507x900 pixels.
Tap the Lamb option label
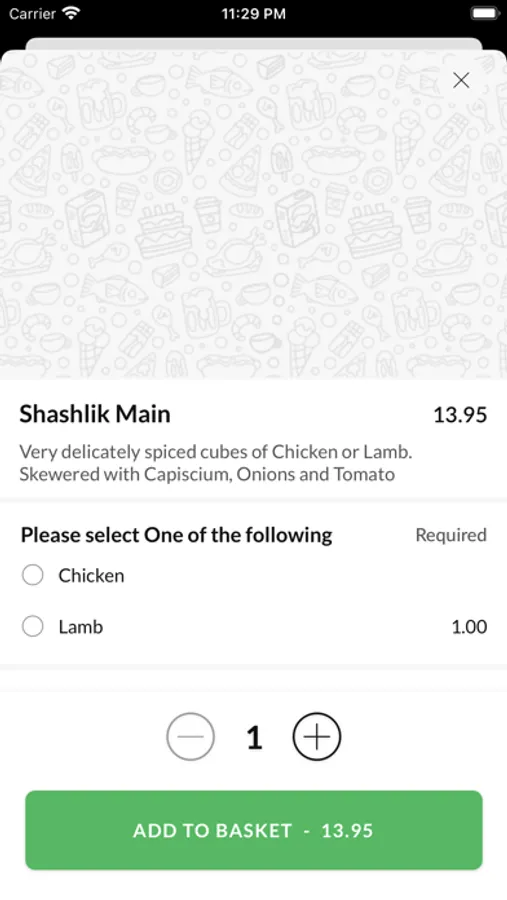81,627
